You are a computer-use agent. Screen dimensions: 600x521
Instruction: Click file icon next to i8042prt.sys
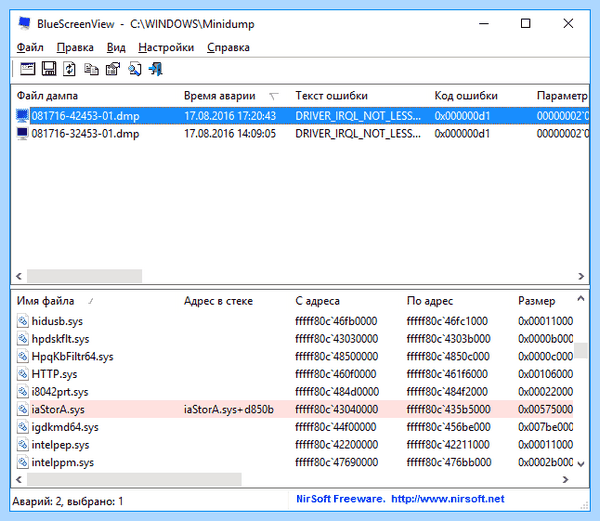click(23, 391)
